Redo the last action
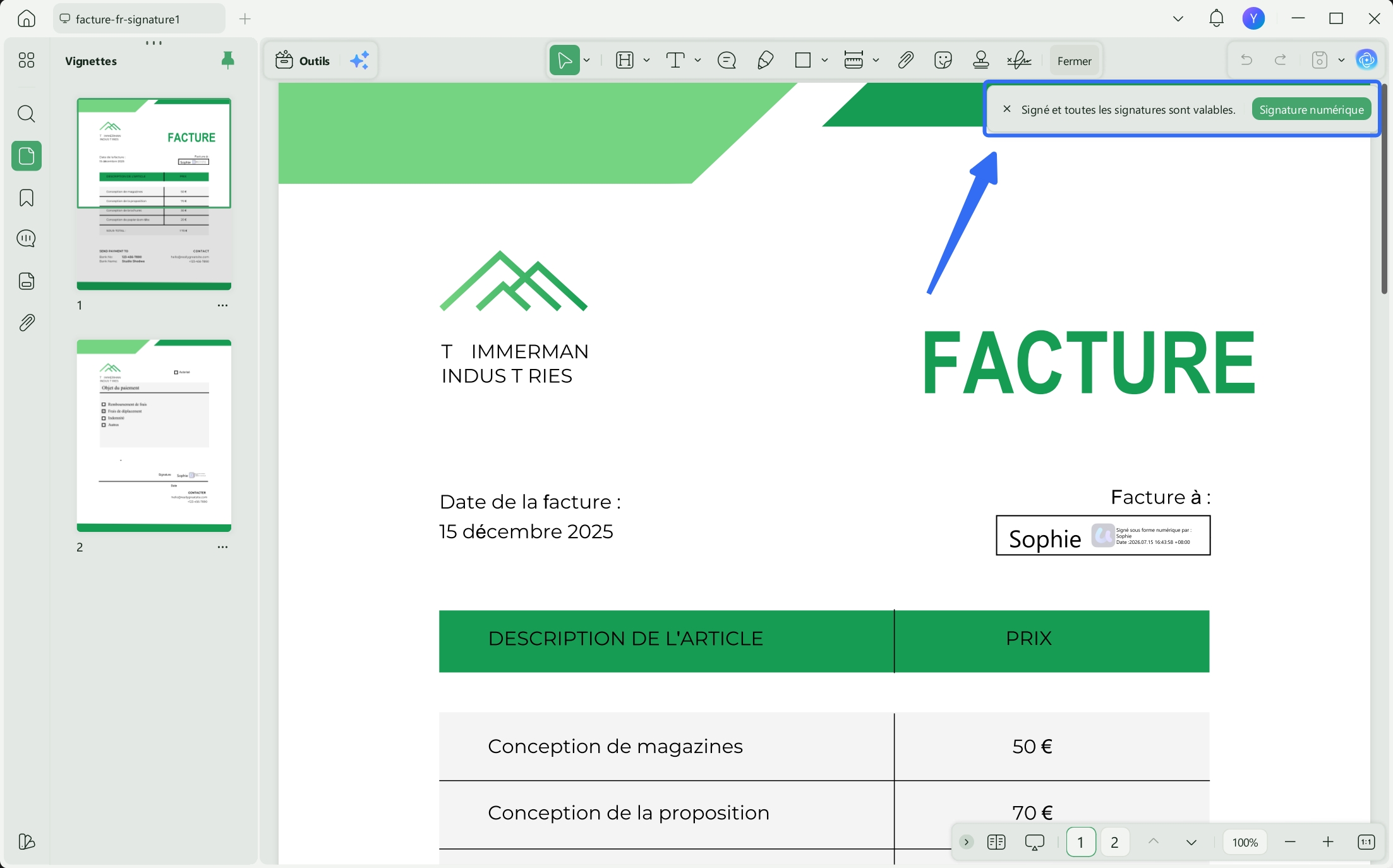 click(x=1281, y=61)
